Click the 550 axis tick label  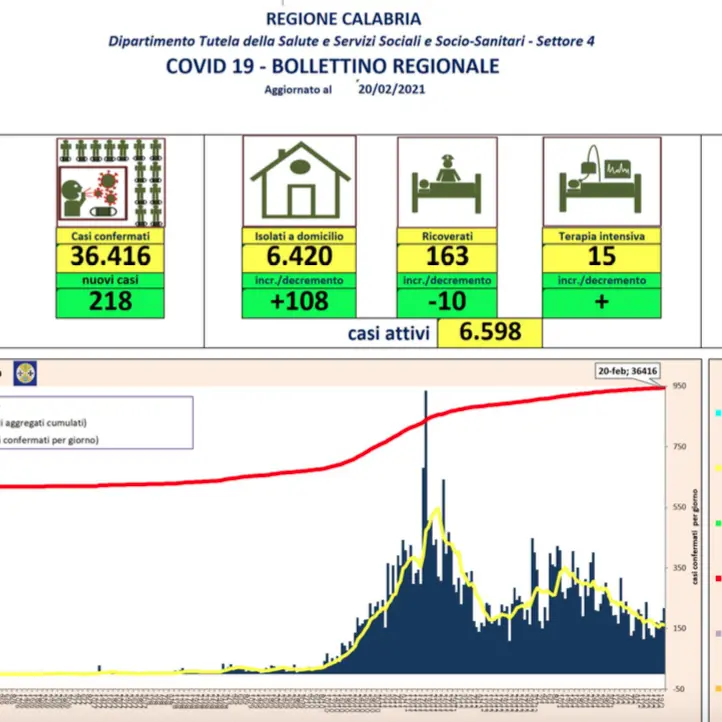click(x=680, y=507)
